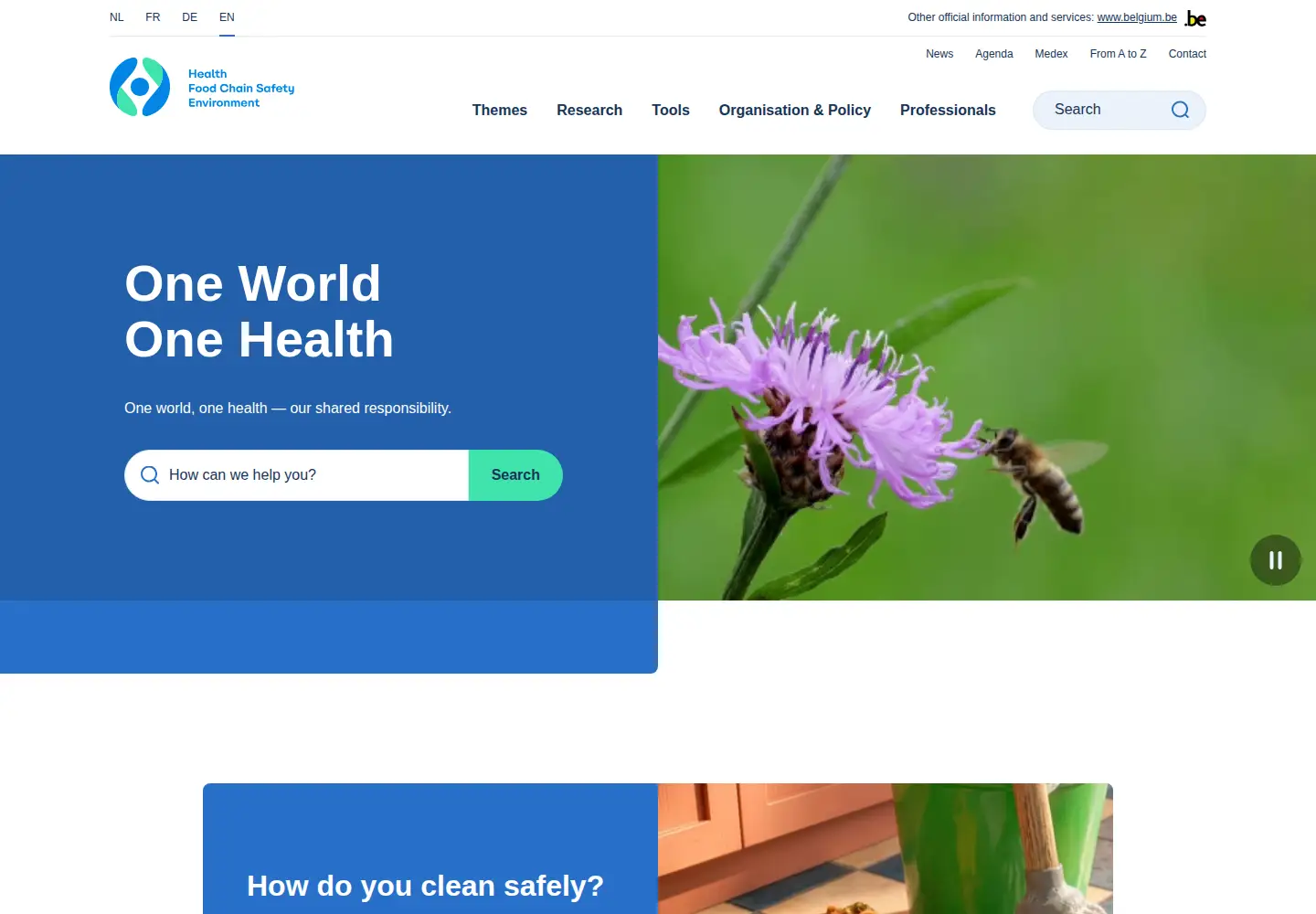
Task: Open the Professionals menu
Action: 948,110
